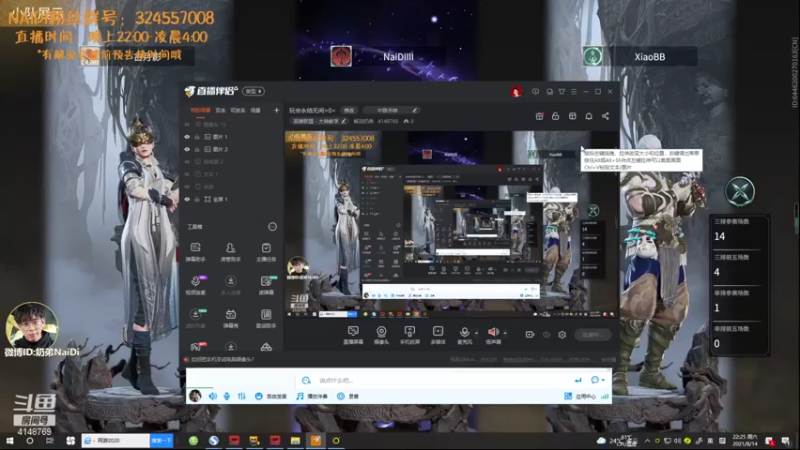
Task: Open the 弹幕秀 tool icon
Action: coord(230,318)
